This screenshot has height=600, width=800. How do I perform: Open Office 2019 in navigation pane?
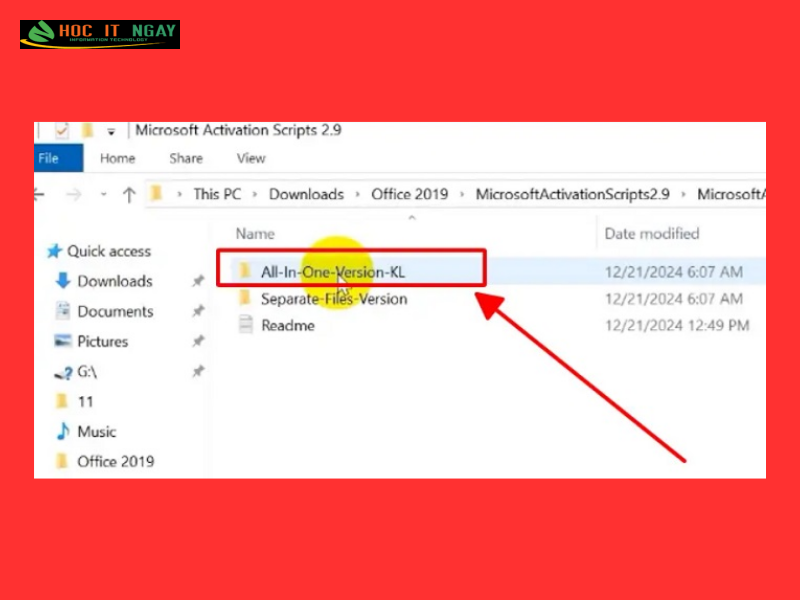click(115, 462)
